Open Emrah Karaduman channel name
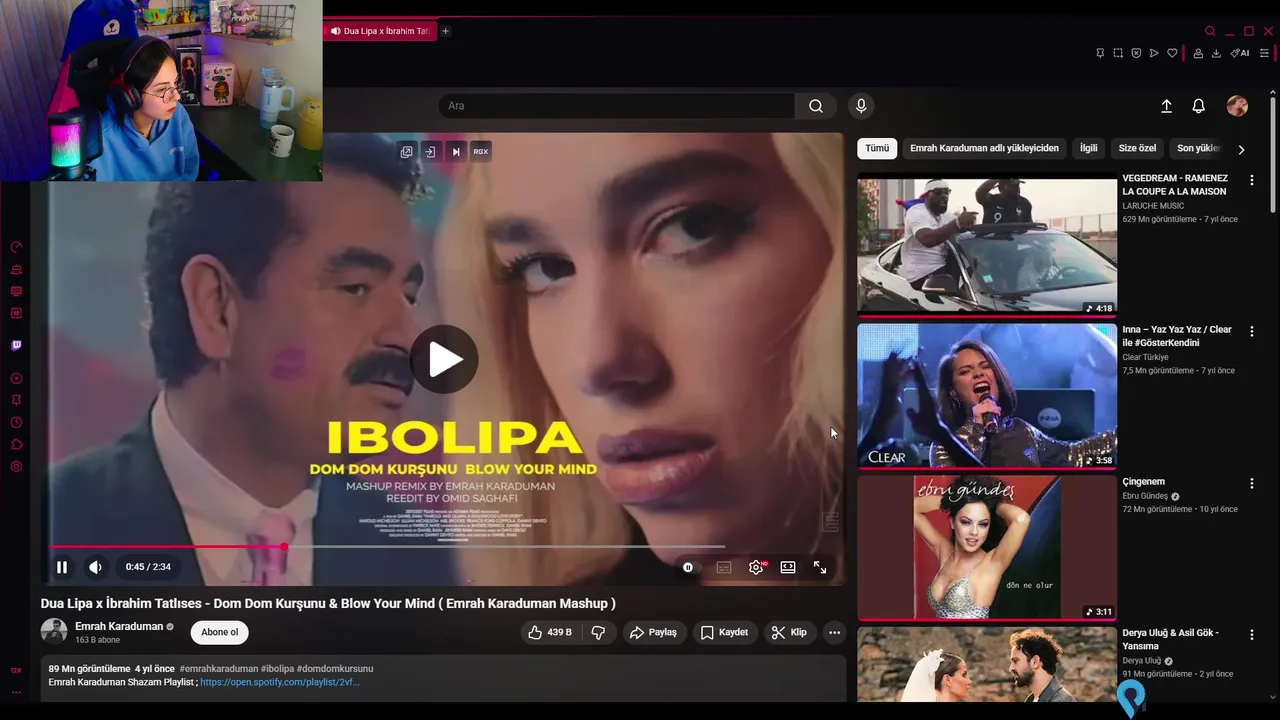 (119, 626)
